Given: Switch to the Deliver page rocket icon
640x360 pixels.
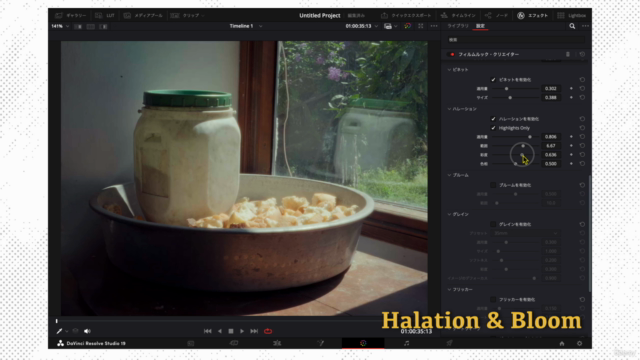Looking at the screenshot, I should 449,343.
